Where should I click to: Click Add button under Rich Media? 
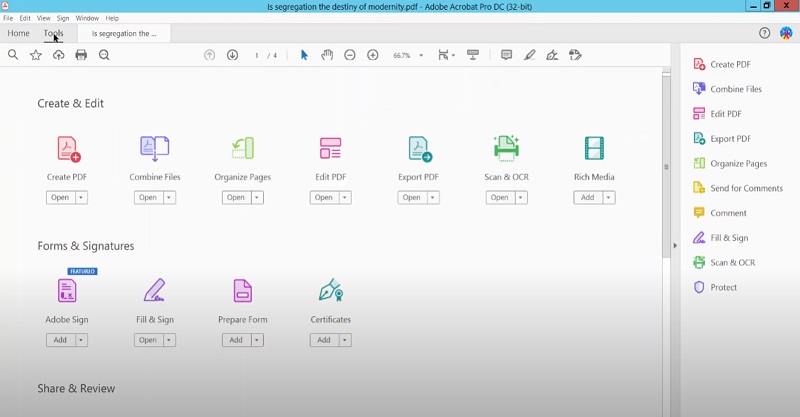click(x=588, y=198)
